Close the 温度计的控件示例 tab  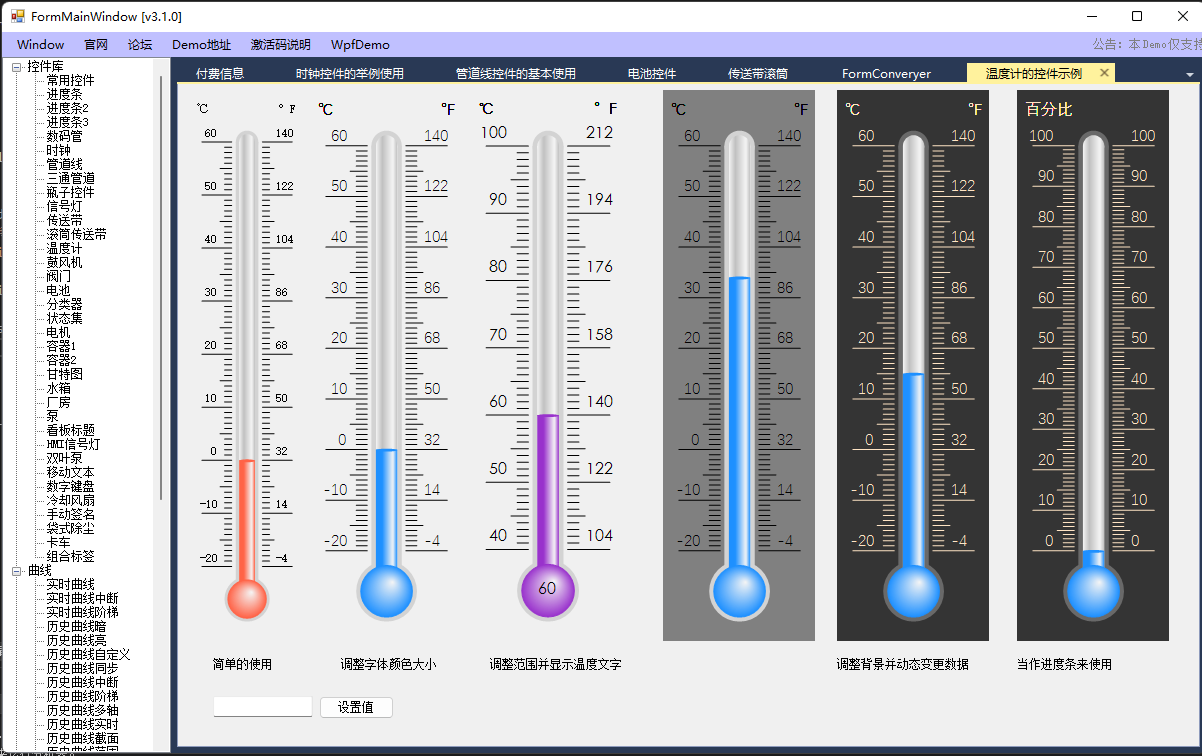[1104, 73]
